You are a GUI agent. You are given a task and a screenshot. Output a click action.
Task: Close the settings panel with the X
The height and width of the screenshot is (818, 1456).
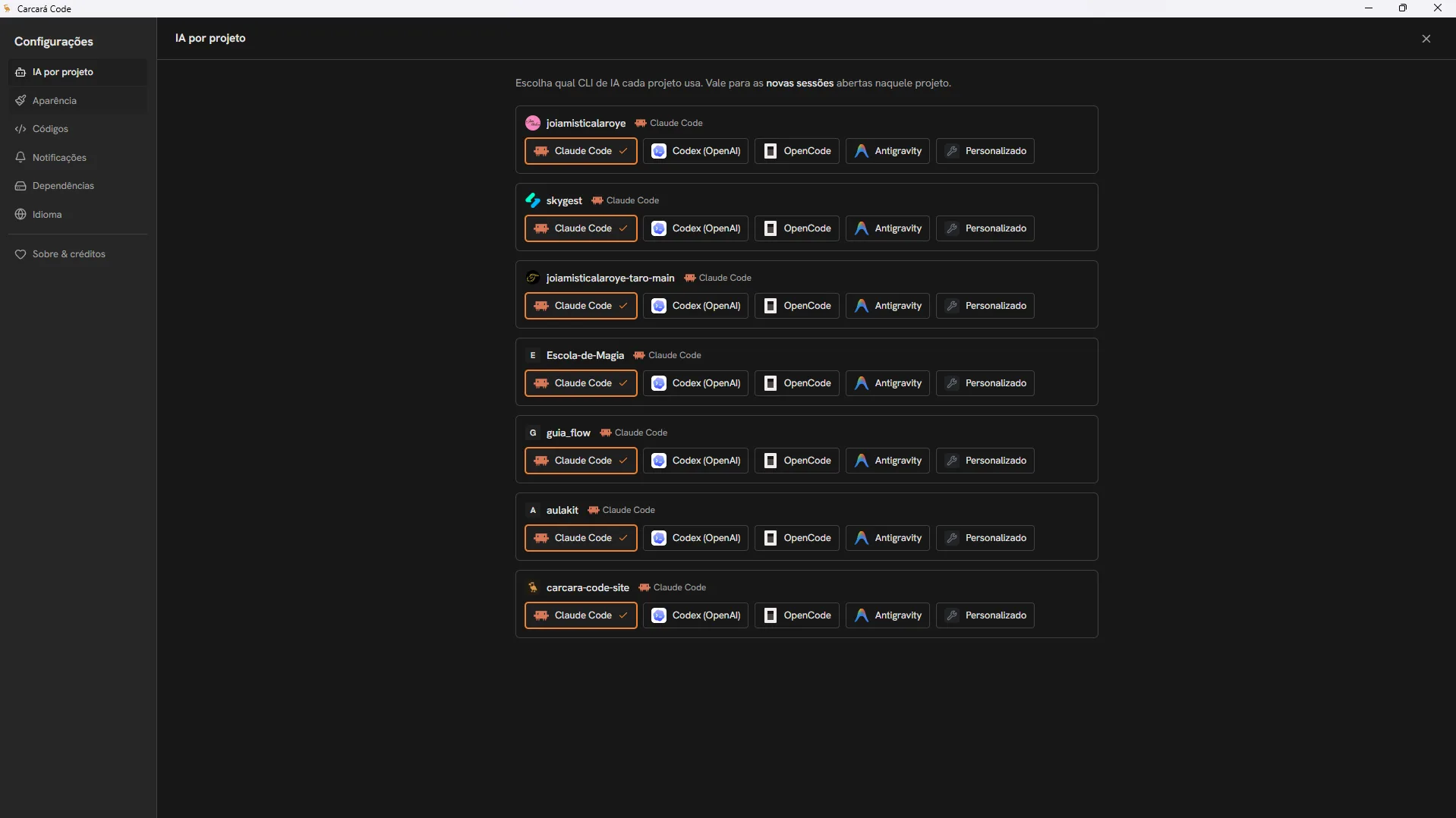pos(1426,39)
